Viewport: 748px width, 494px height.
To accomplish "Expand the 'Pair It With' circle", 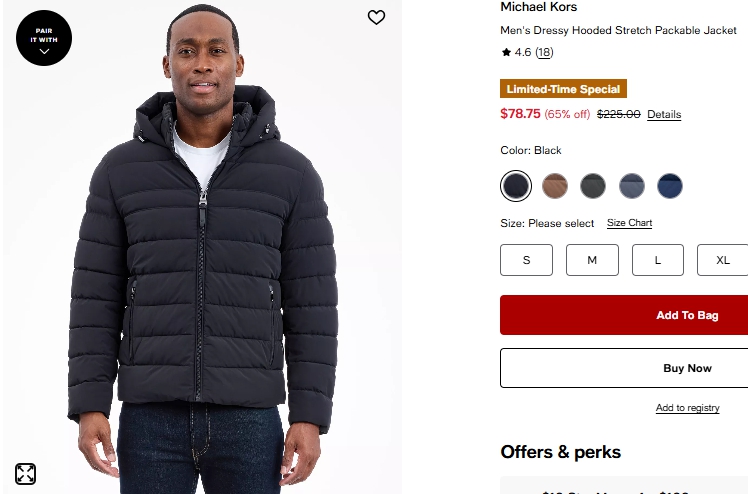I will point(44,38).
